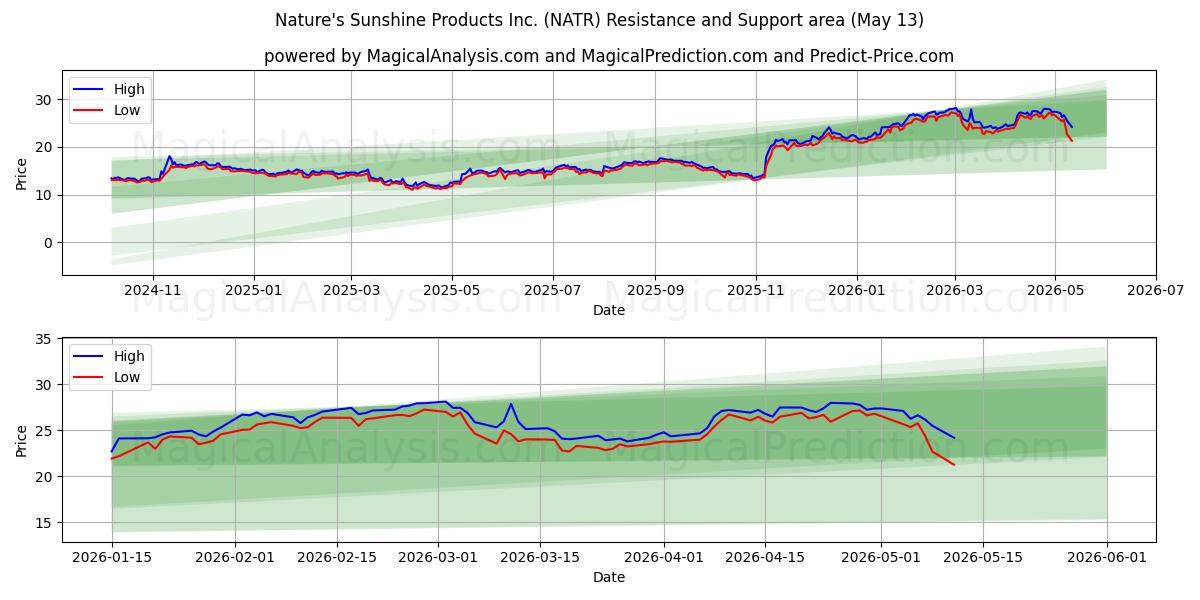
Task: Click the bottom chart y-axis value '35'
Action: 44,339
